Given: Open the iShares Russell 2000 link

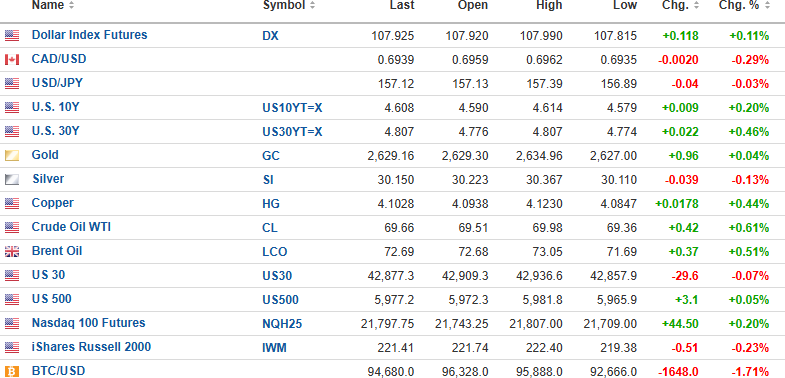Looking at the screenshot, I should click(91, 347).
